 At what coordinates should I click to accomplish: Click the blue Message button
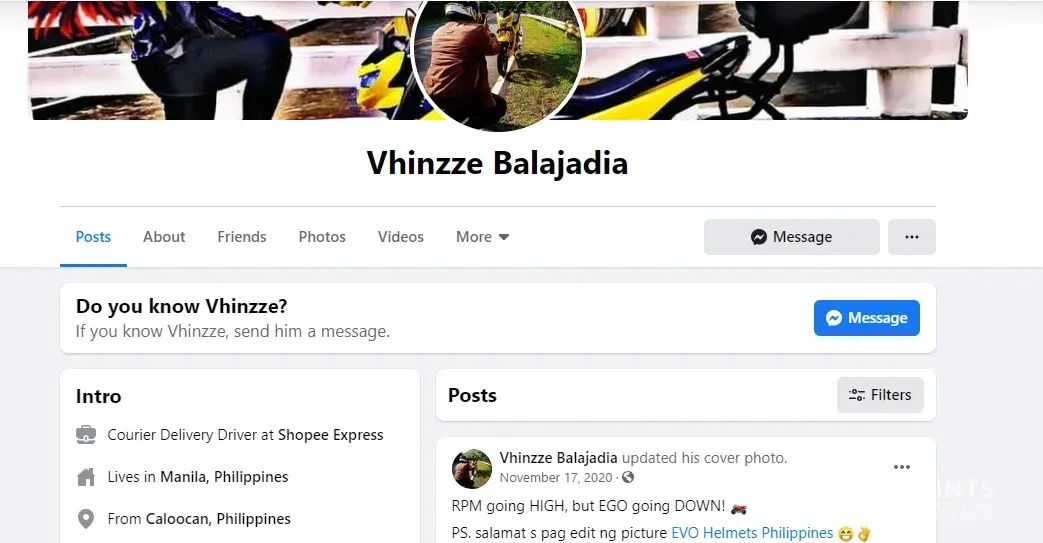tap(867, 318)
